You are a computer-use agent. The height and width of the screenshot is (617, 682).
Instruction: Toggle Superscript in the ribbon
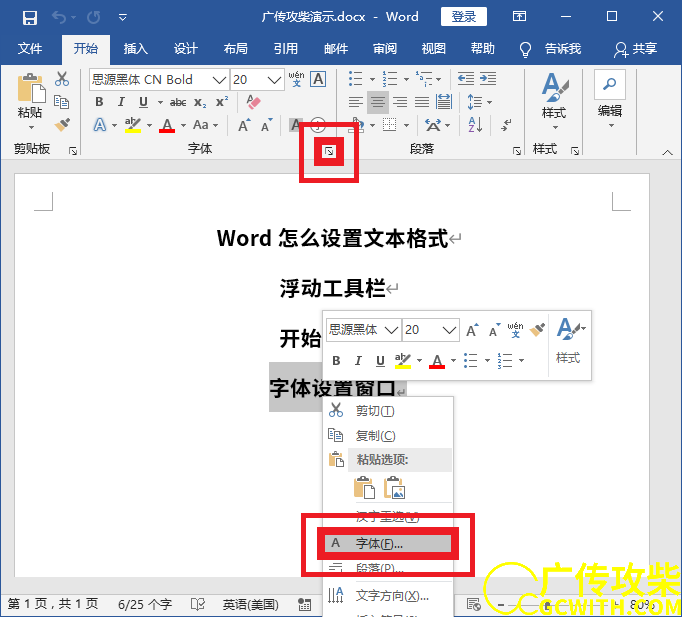pyautogui.click(x=222, y=101)
